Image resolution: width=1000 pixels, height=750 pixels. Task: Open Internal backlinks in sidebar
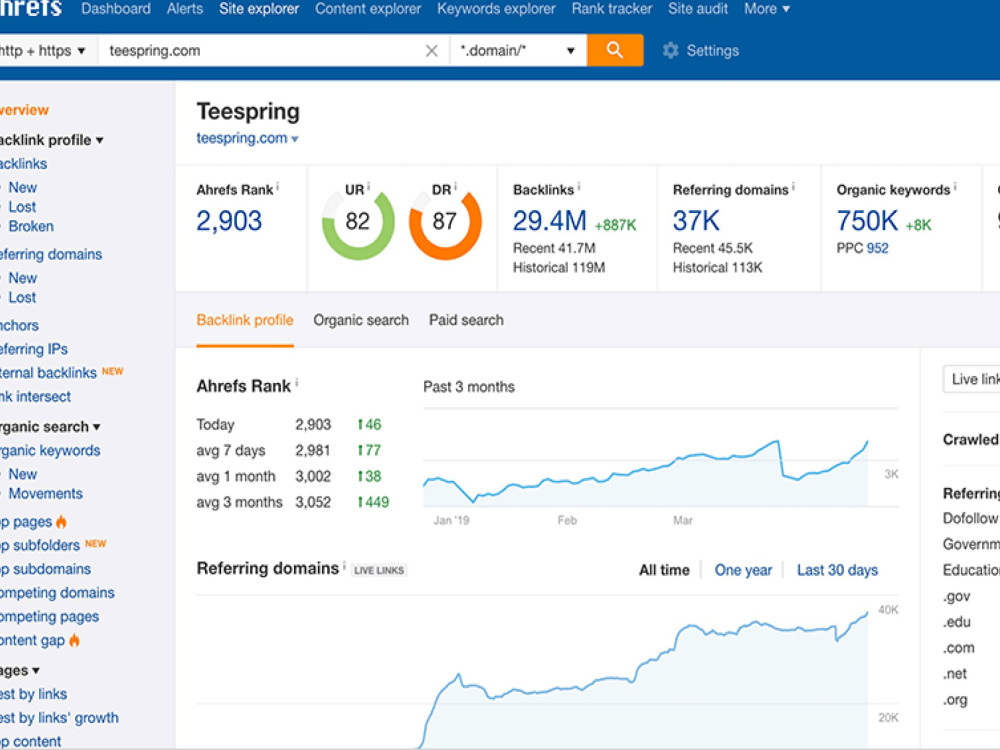[x=48, y=372]
